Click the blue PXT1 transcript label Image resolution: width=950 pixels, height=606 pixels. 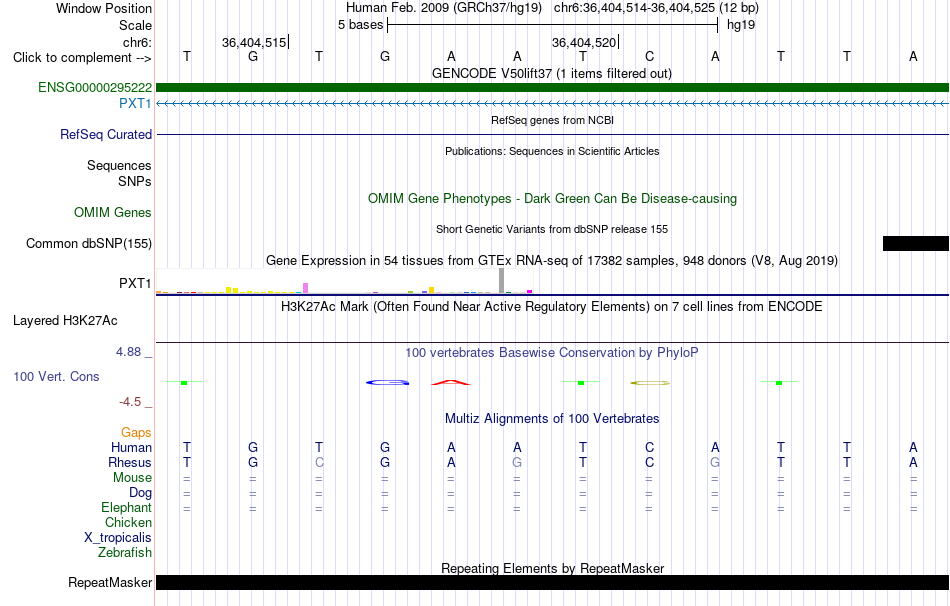point(135,103)
